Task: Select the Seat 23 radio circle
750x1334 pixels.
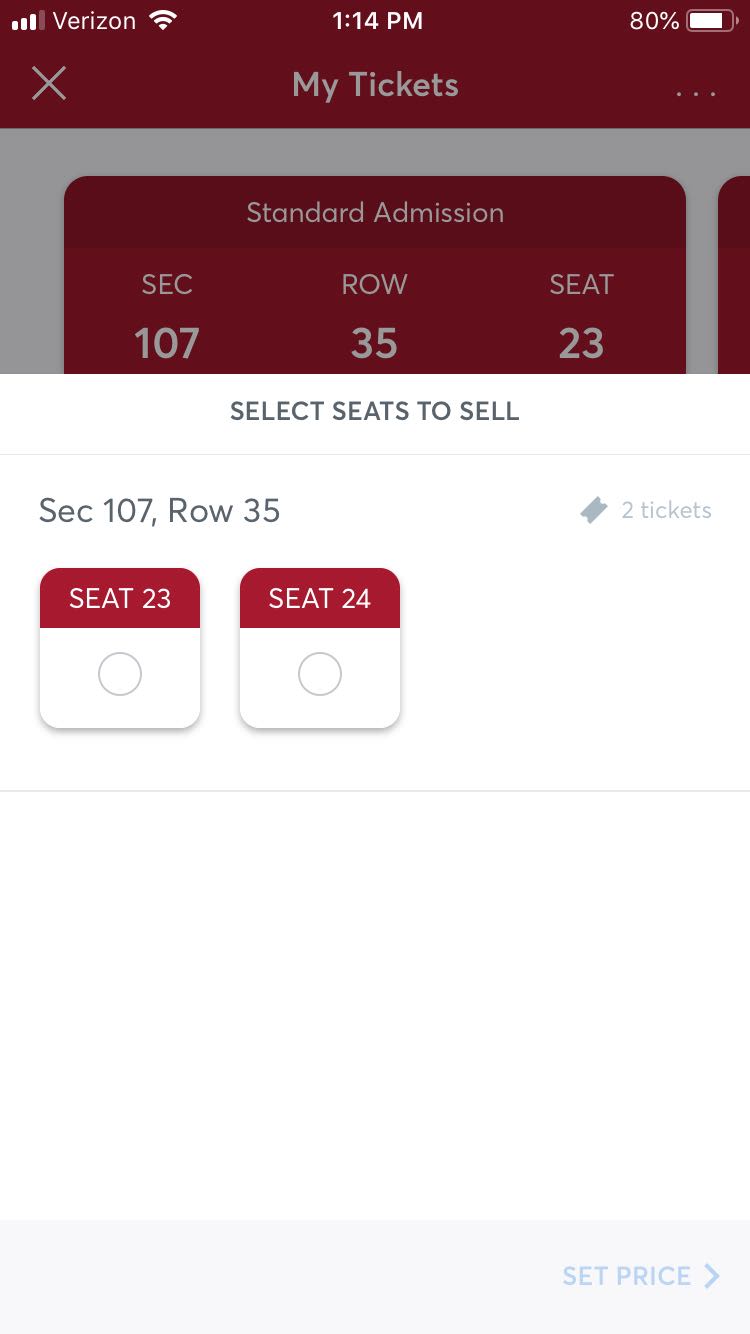Action: (x=120, y=675)
